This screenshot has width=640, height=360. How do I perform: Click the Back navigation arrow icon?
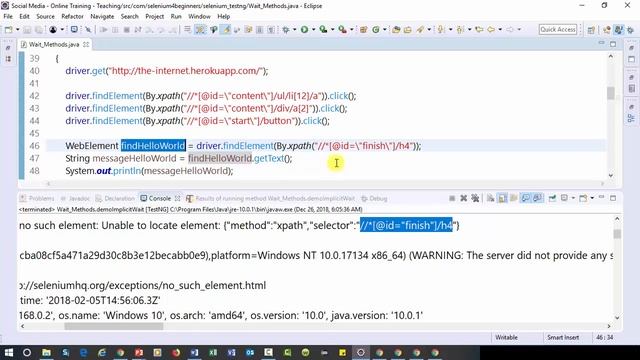pos(491,29)
